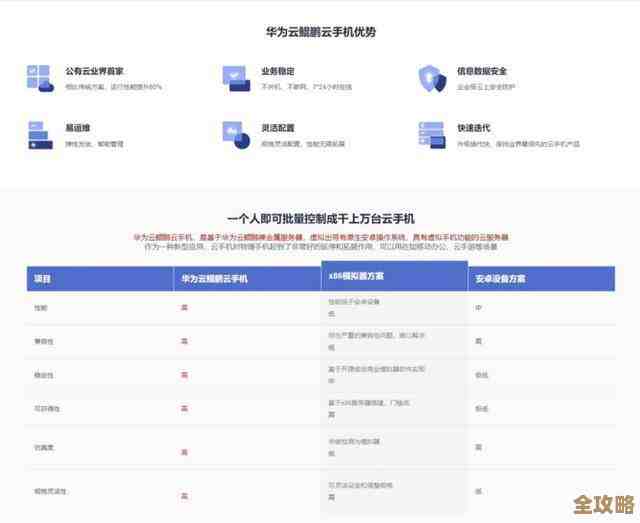
Task: Click the gray intro sentence above the table
Action: (x=321, y=247)
